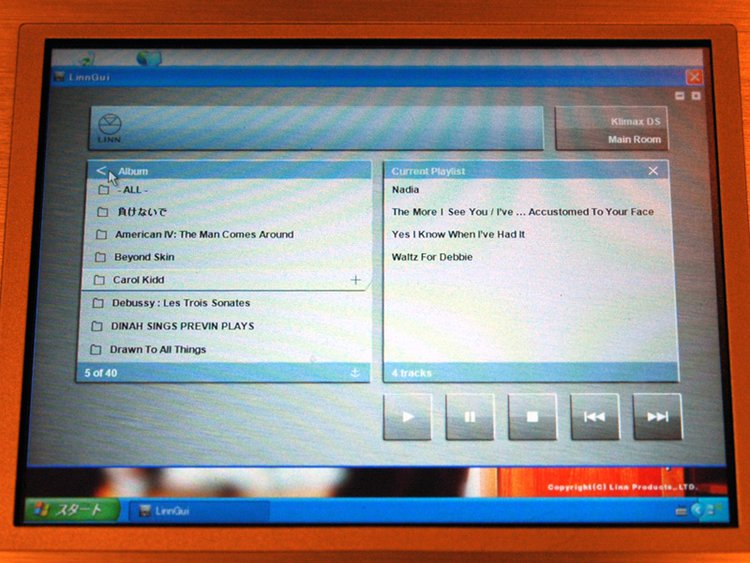Open 'DINAH SINGS PREVIN PLAYS' album

(181, 326)
